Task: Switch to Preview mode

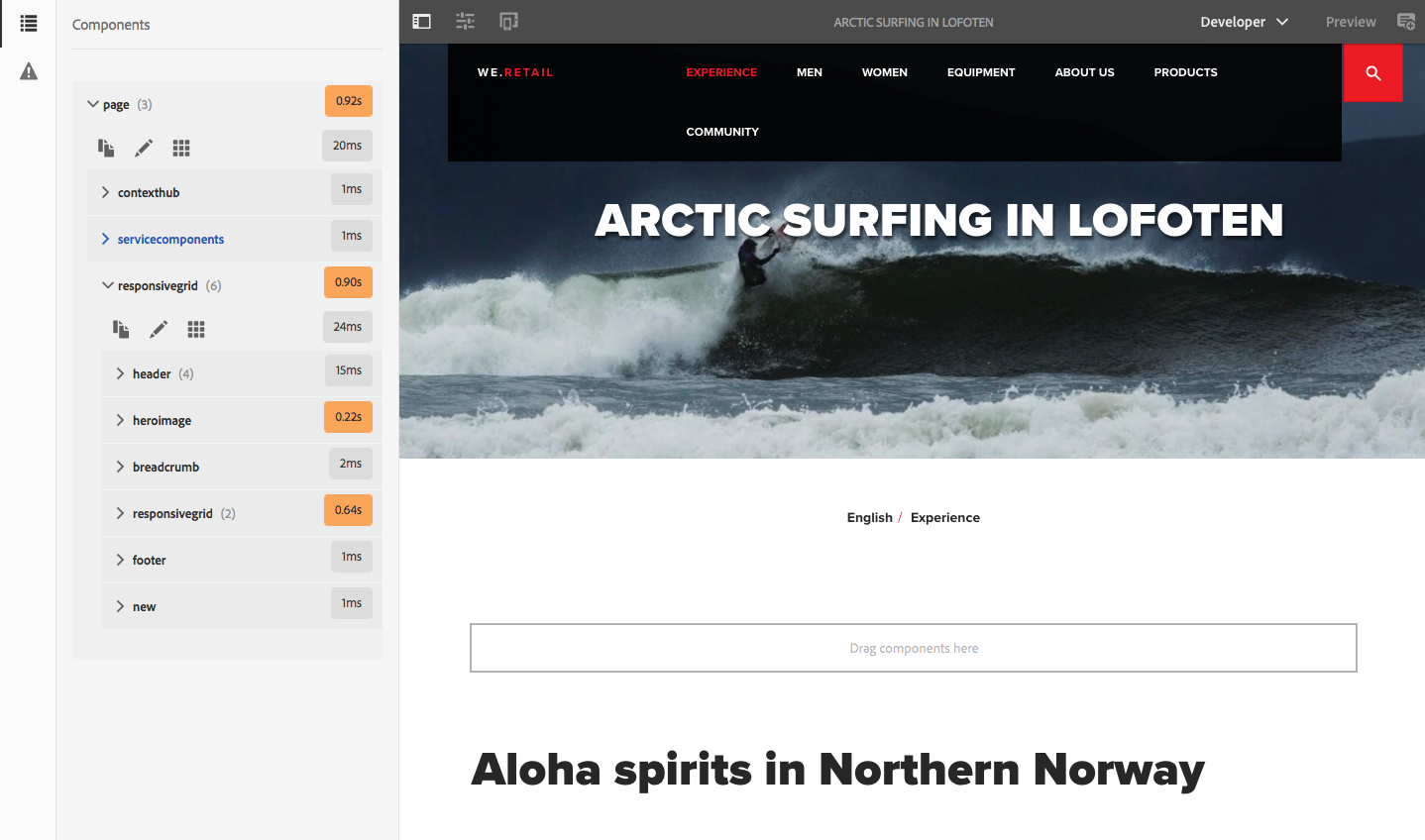Action: pyautogui.click(x=1351, y=22)
